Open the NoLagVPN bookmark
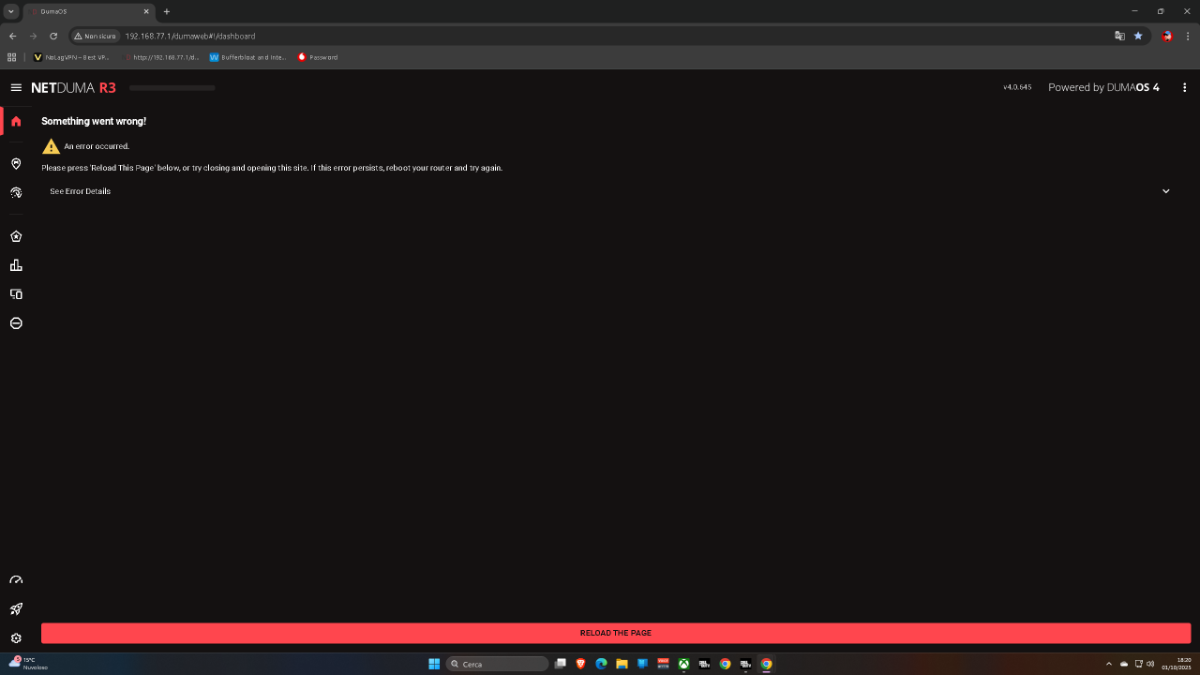The image size is (1200, 675). click(75, 57)
